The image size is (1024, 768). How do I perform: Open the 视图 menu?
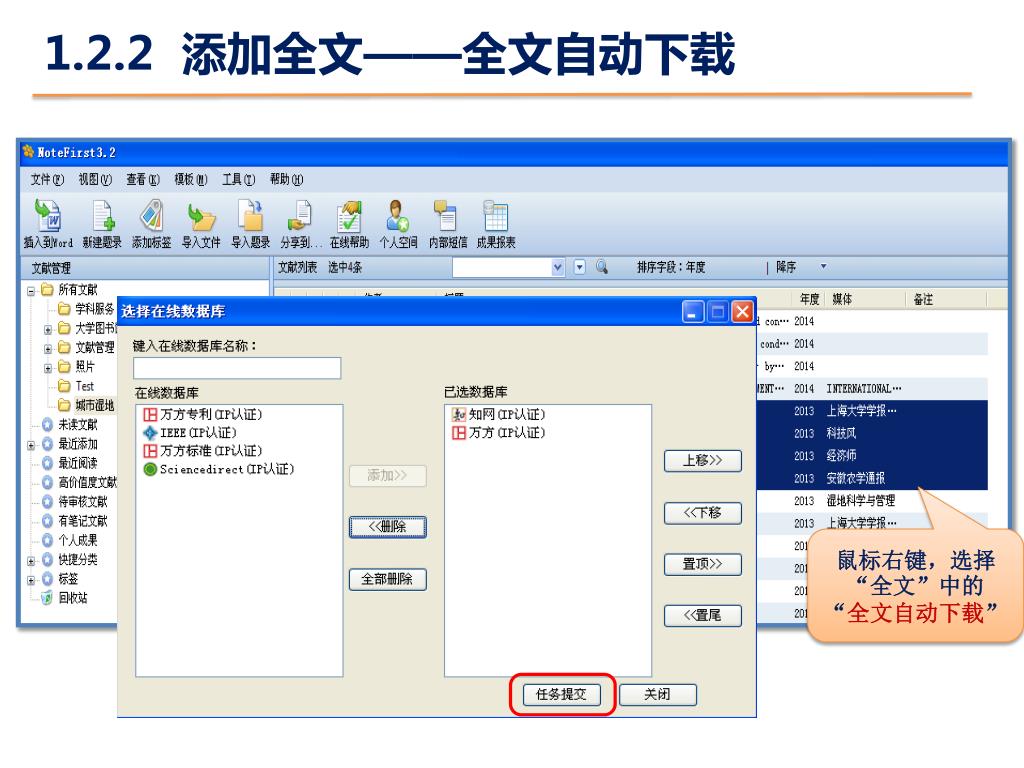tap(95, 179)
